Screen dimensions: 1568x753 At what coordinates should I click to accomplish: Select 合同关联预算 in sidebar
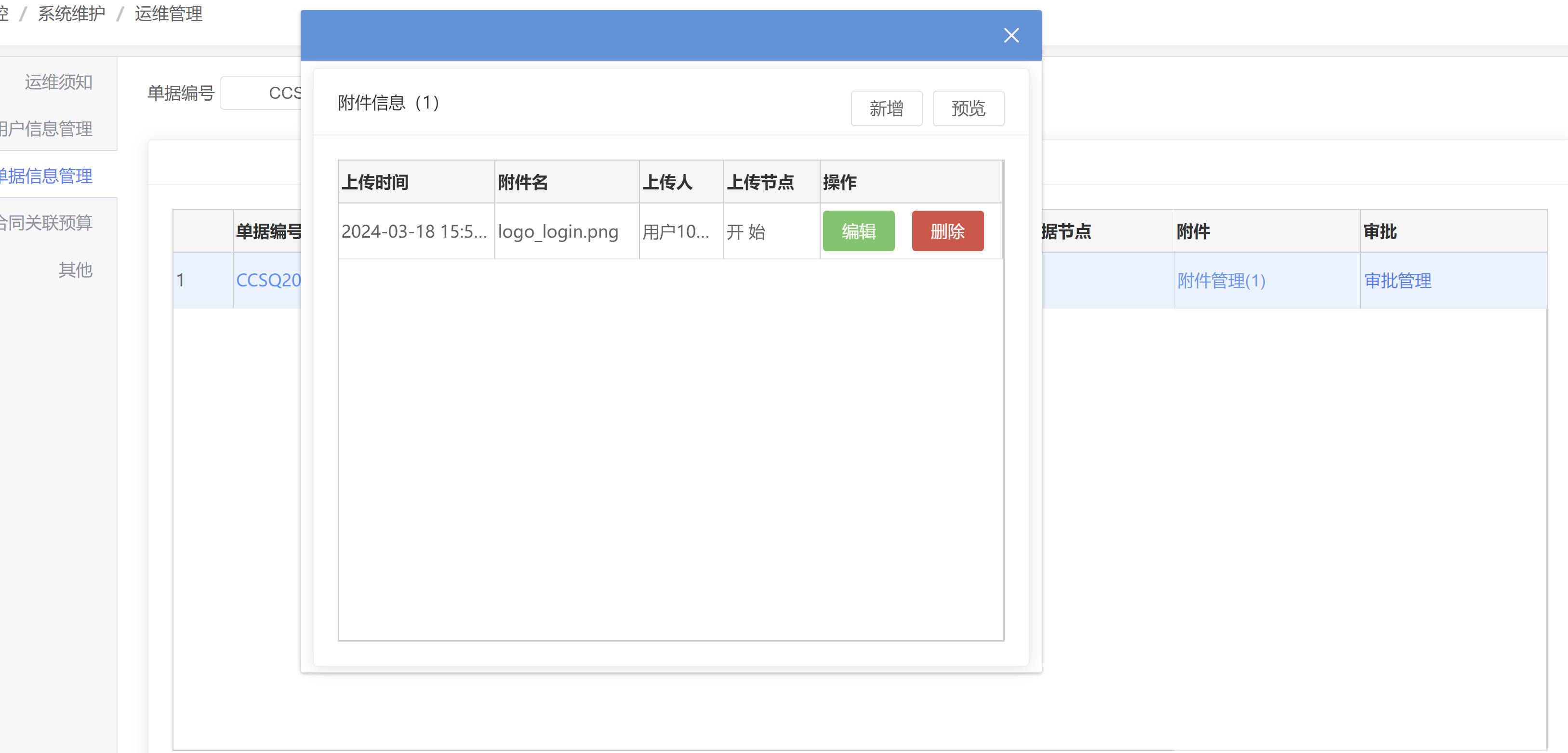[x=47, y=223]
